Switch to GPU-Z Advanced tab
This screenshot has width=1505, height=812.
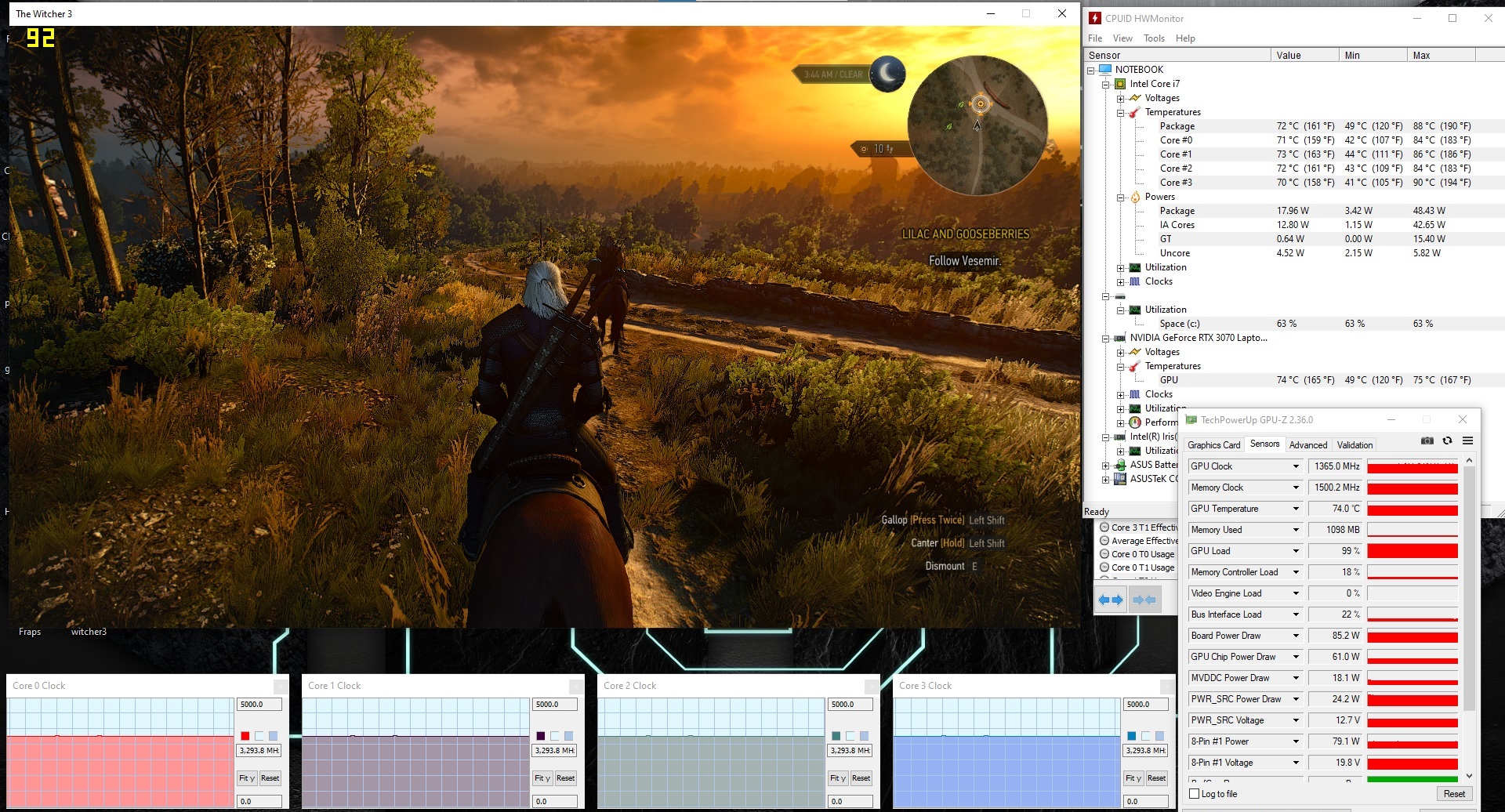point(1308,445)
